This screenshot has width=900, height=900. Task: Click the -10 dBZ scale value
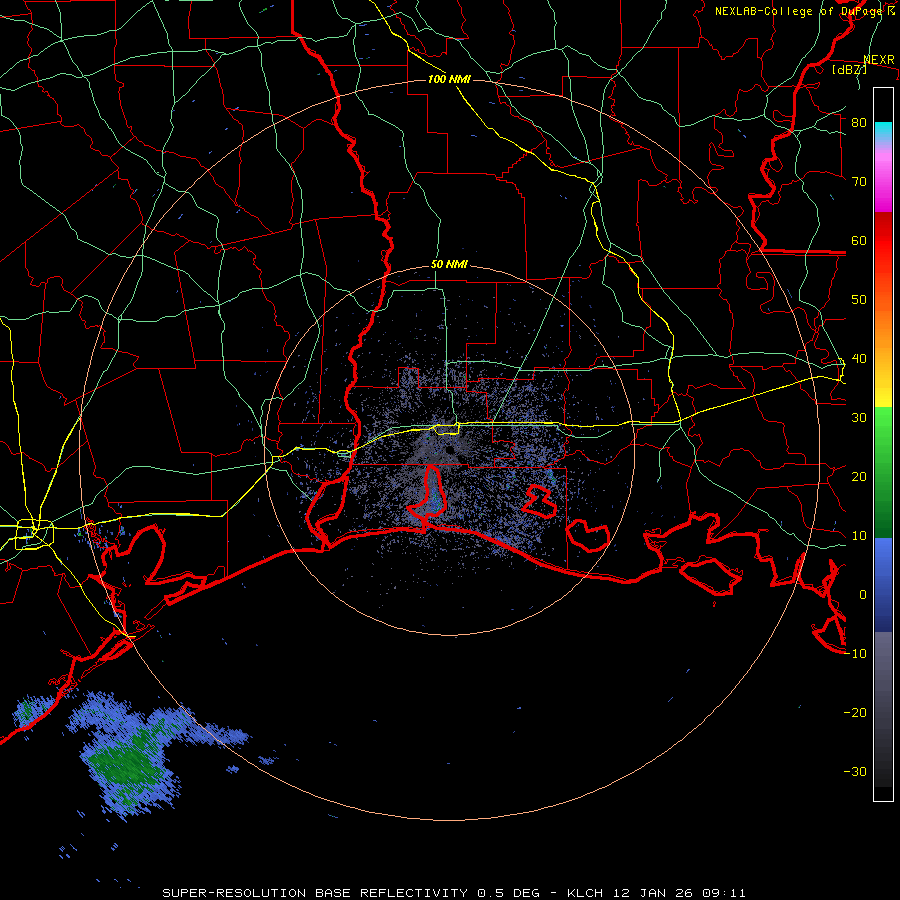tap(855, 654)
